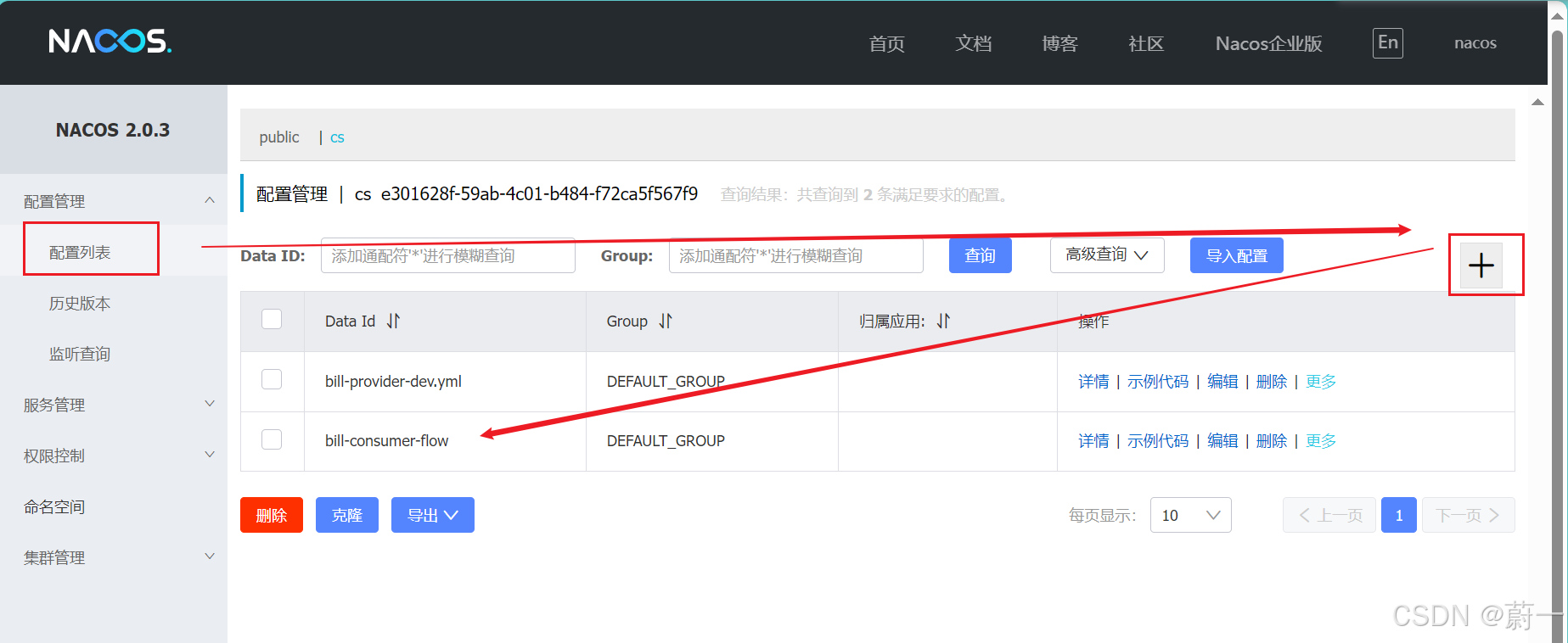Screen dimensions: 1568x643
Task: Open 命名空间 in the sidebar
Action: click(54, 506)
